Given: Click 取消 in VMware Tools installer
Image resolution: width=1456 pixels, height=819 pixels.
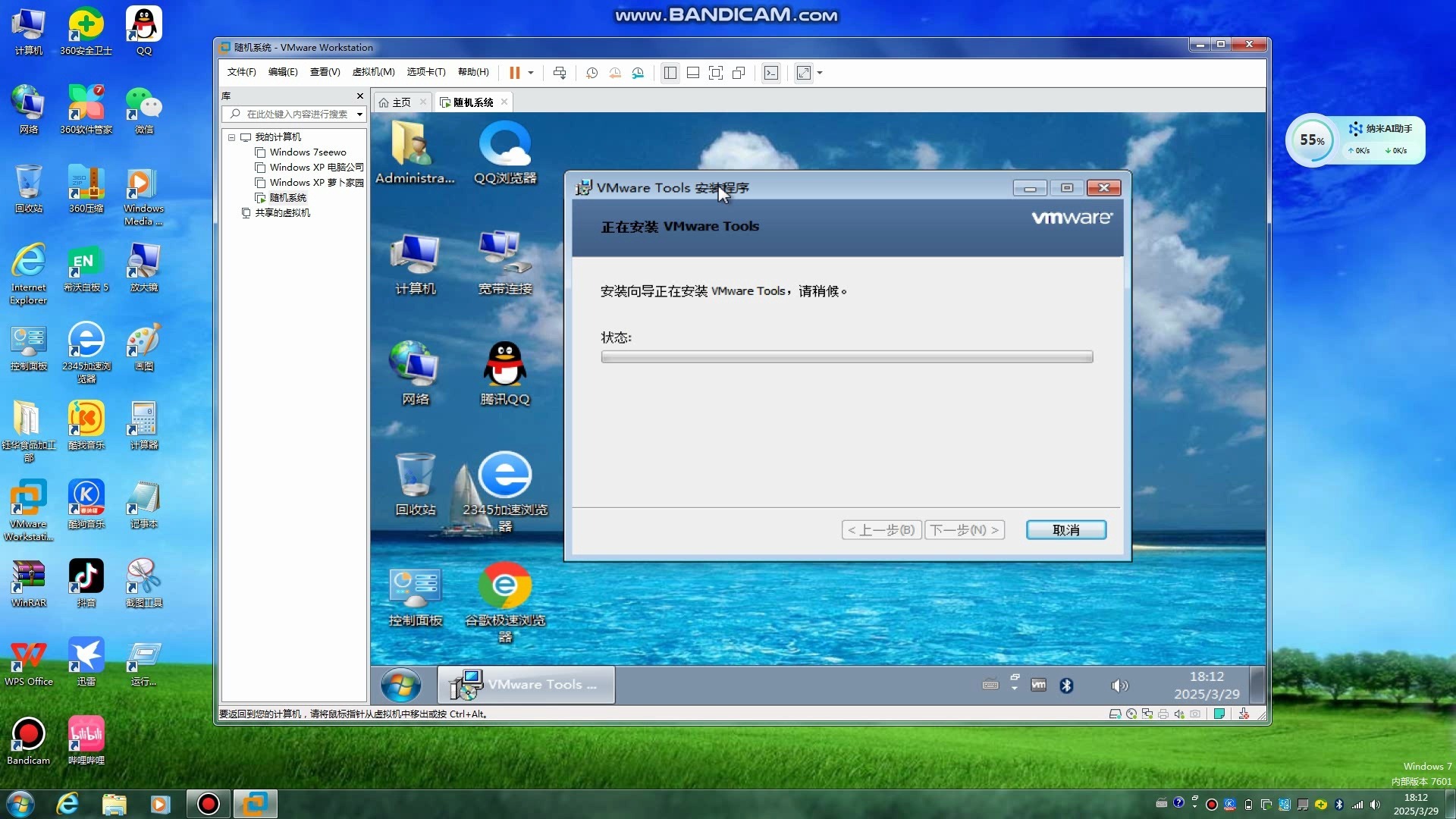Looking at the screenshot, I should (1066, 530).
